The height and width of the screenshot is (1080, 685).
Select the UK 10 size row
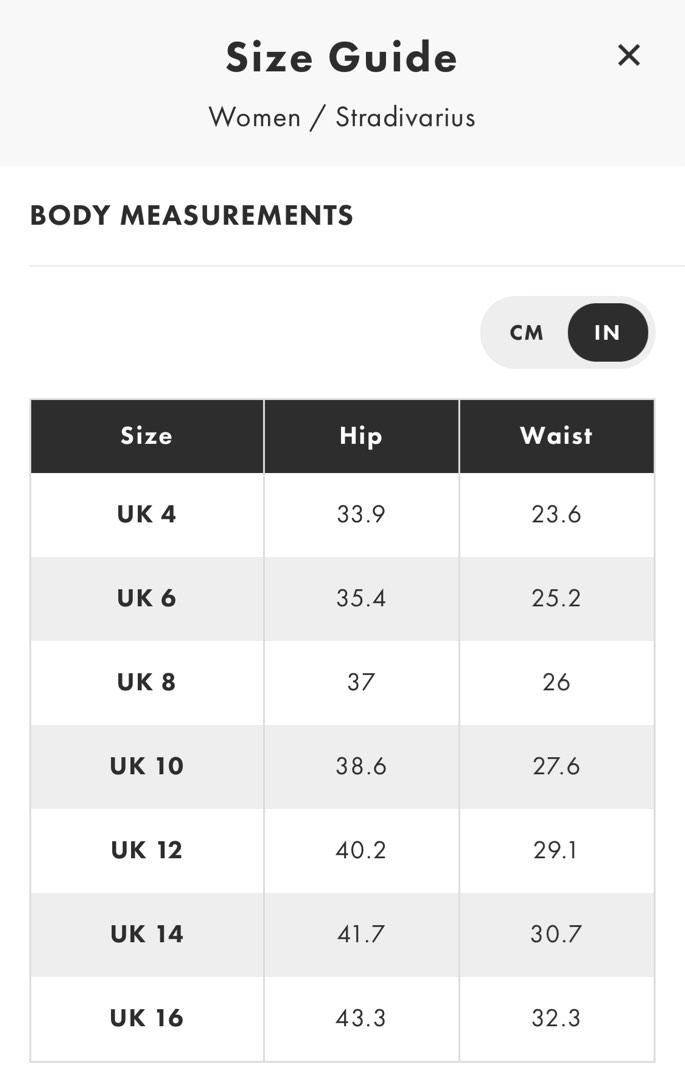[147, 766]
